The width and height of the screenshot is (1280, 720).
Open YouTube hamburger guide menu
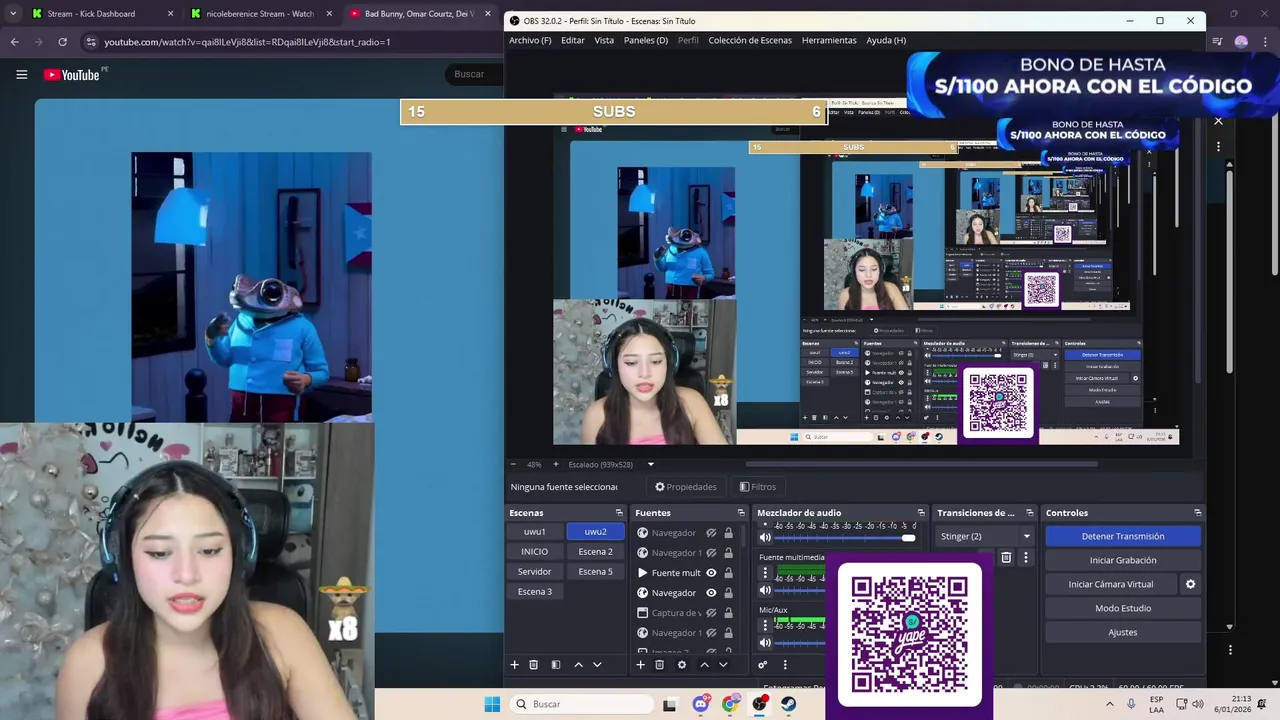(21, 75)
